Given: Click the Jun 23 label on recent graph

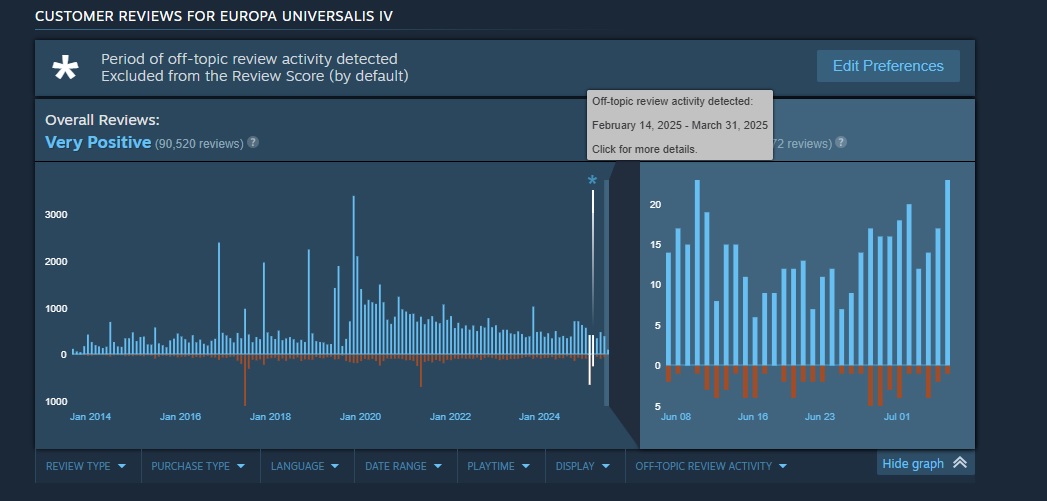Looking at the screenshot, I should (x=820, y=417).
